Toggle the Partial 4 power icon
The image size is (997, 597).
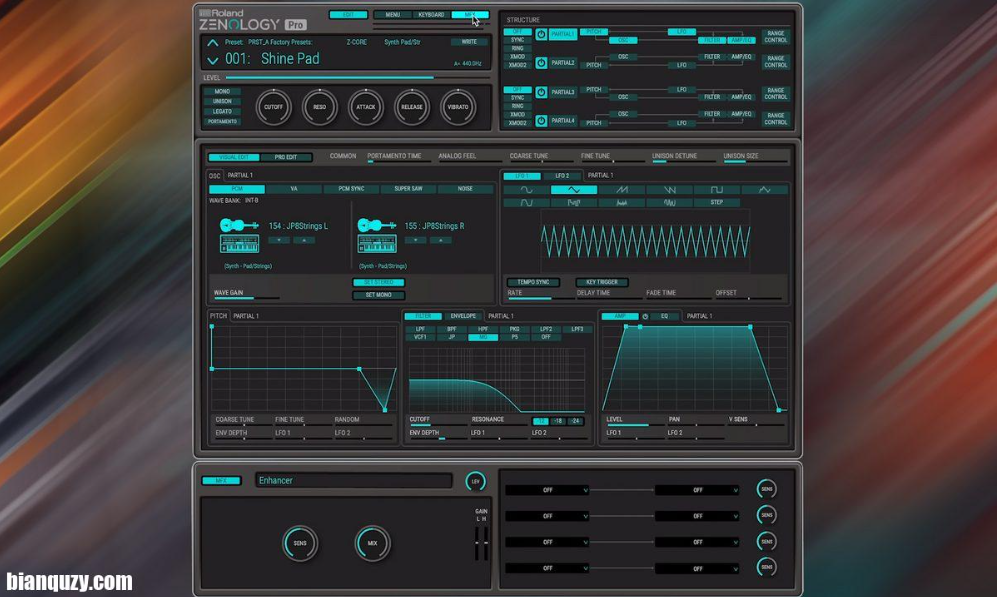click(541, 121)
